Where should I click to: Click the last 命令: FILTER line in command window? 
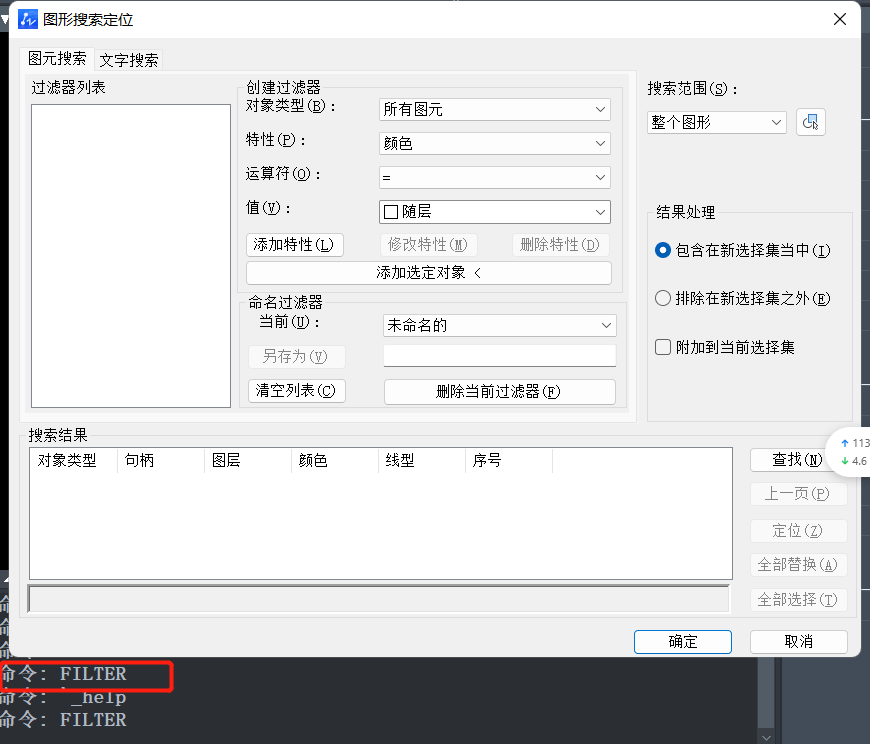coord(63,720)
